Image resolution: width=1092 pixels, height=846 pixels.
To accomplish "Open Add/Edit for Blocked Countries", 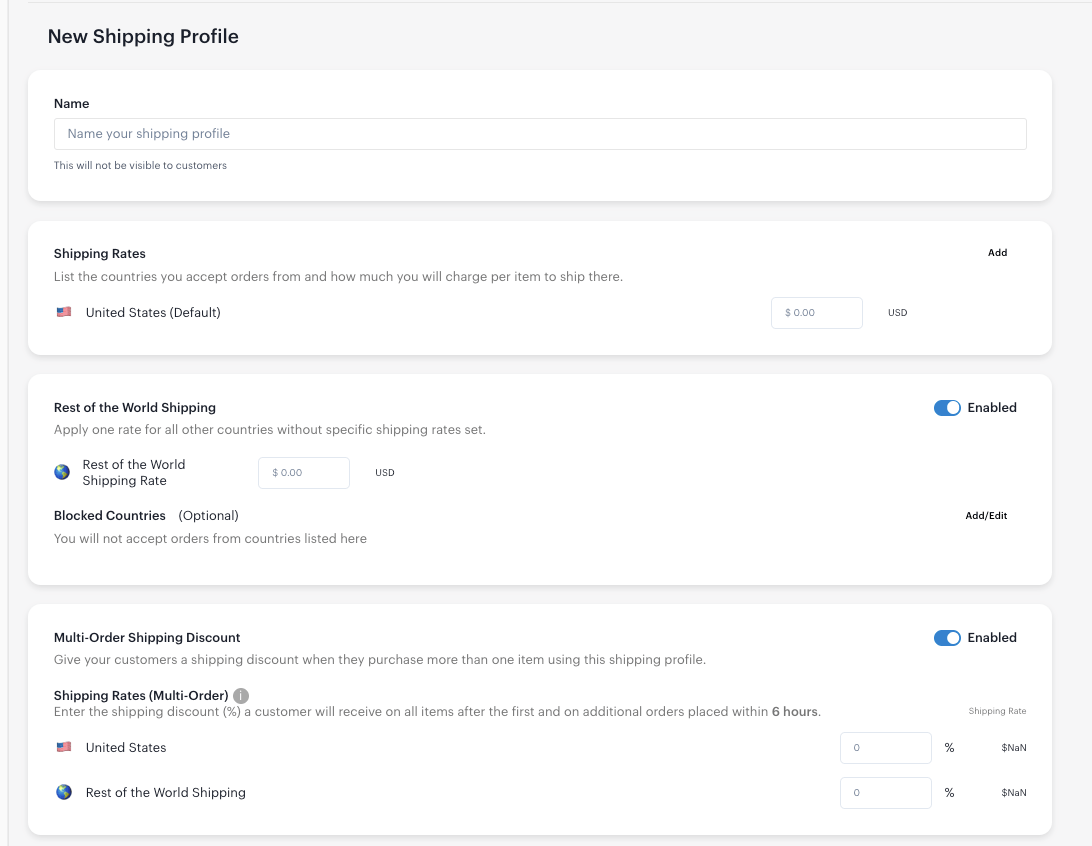I will (986, 515).
